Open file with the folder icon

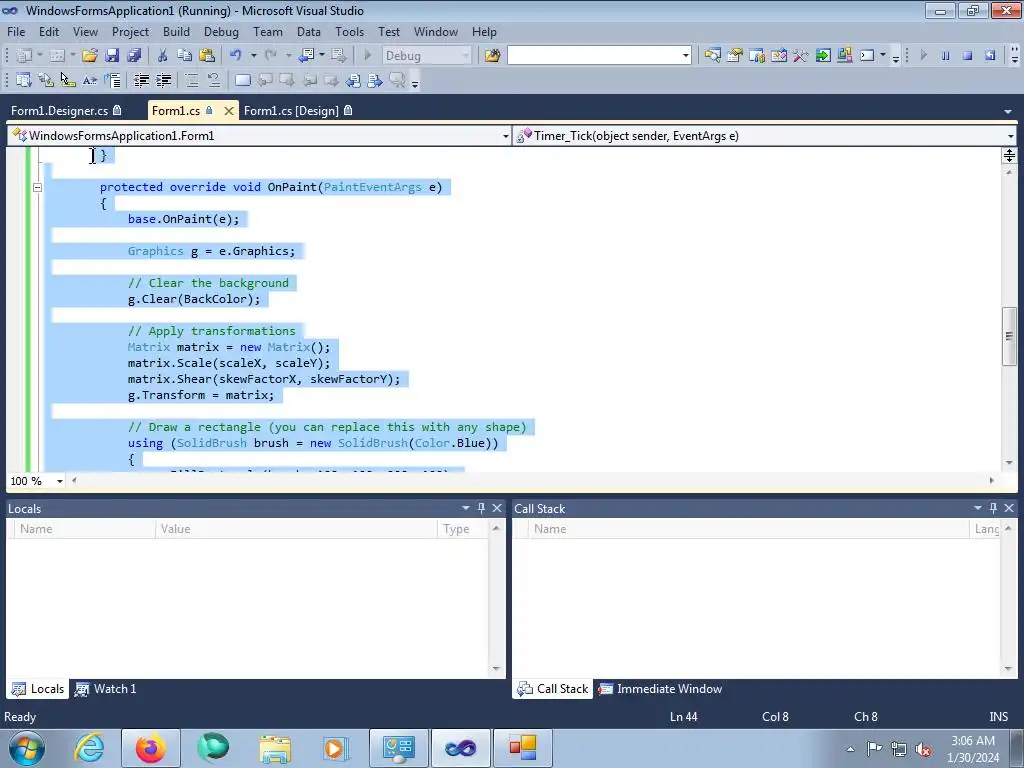[x=90, y=56]
